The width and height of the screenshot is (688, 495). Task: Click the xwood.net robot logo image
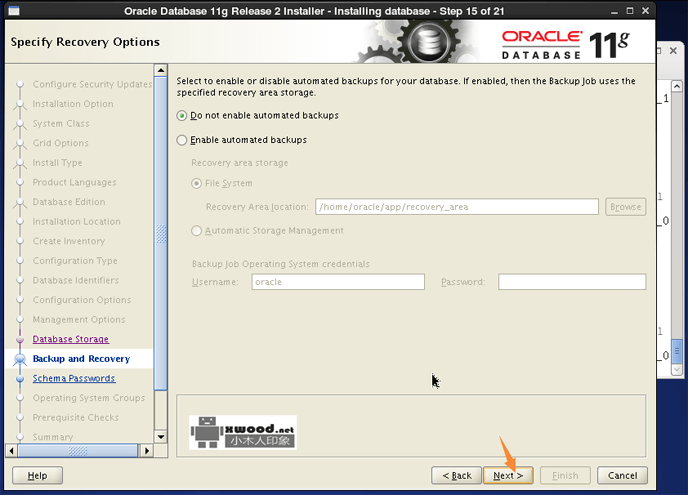tap(243, 432)
